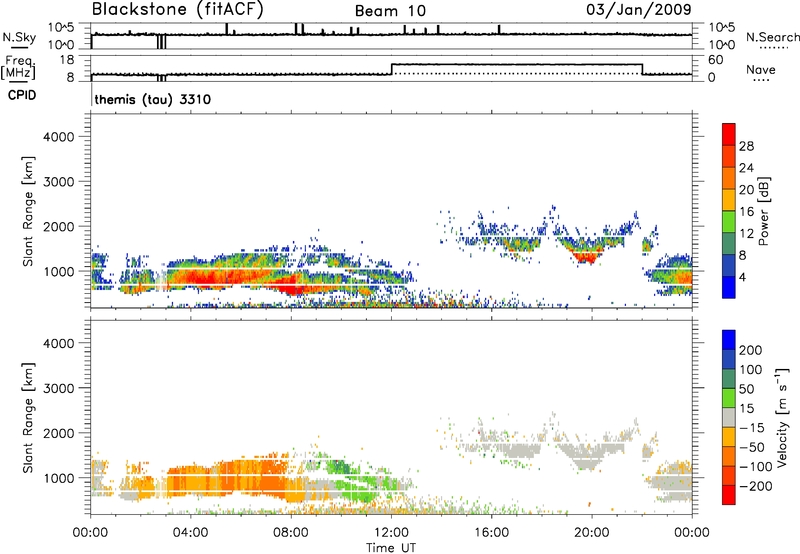Click the date '03/Jan/2009'
800x554 pixels.
(x=639, y=9)
